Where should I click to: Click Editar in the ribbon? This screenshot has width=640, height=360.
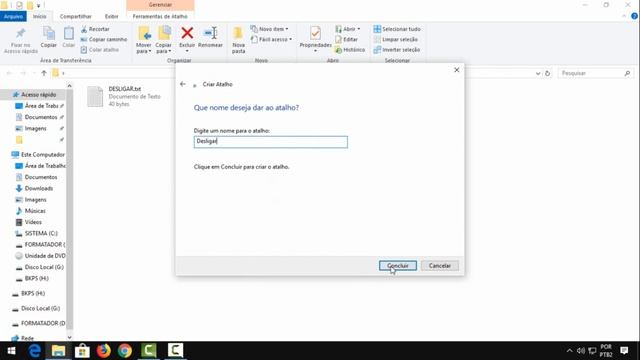tap(346, 39)
